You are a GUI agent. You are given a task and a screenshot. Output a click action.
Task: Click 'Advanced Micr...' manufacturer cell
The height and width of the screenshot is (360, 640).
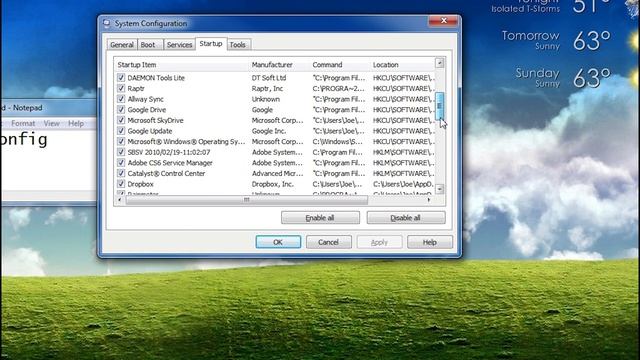[278, 173]
